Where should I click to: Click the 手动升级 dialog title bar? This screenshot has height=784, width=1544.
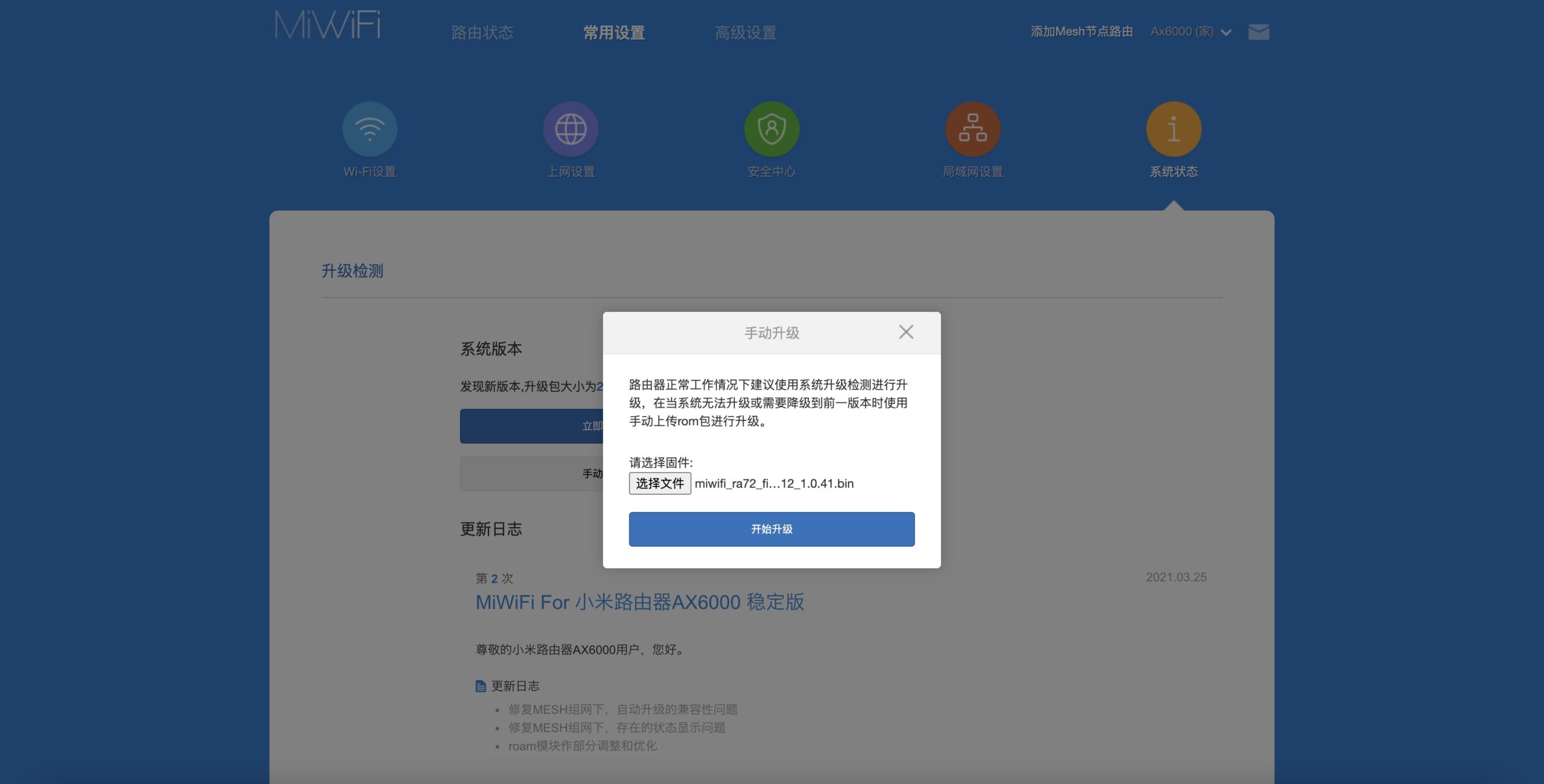pyautogui.click(x=771, y=333)
